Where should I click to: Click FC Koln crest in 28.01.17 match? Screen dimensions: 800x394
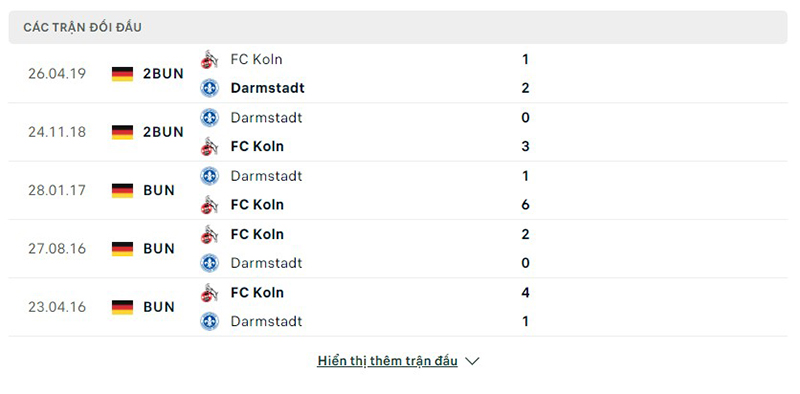pyautogui.click(x=209, y=205)
